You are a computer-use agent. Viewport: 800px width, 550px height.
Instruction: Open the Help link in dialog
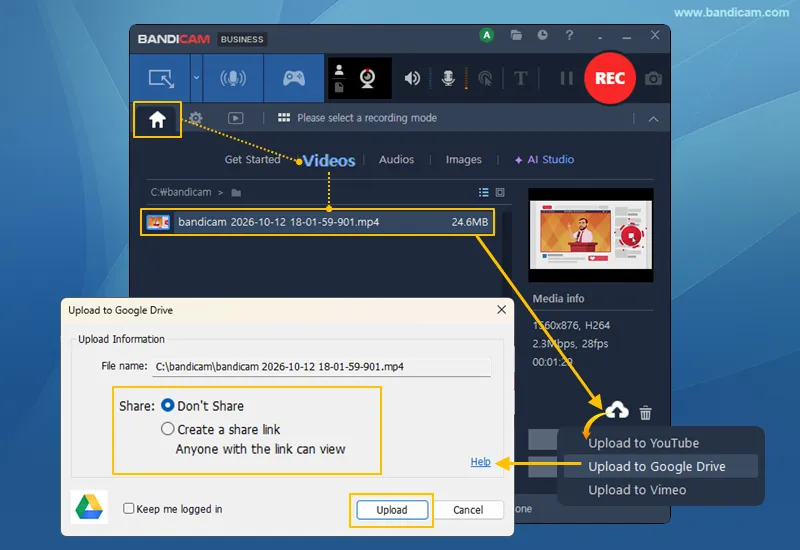tap(480, 462)
